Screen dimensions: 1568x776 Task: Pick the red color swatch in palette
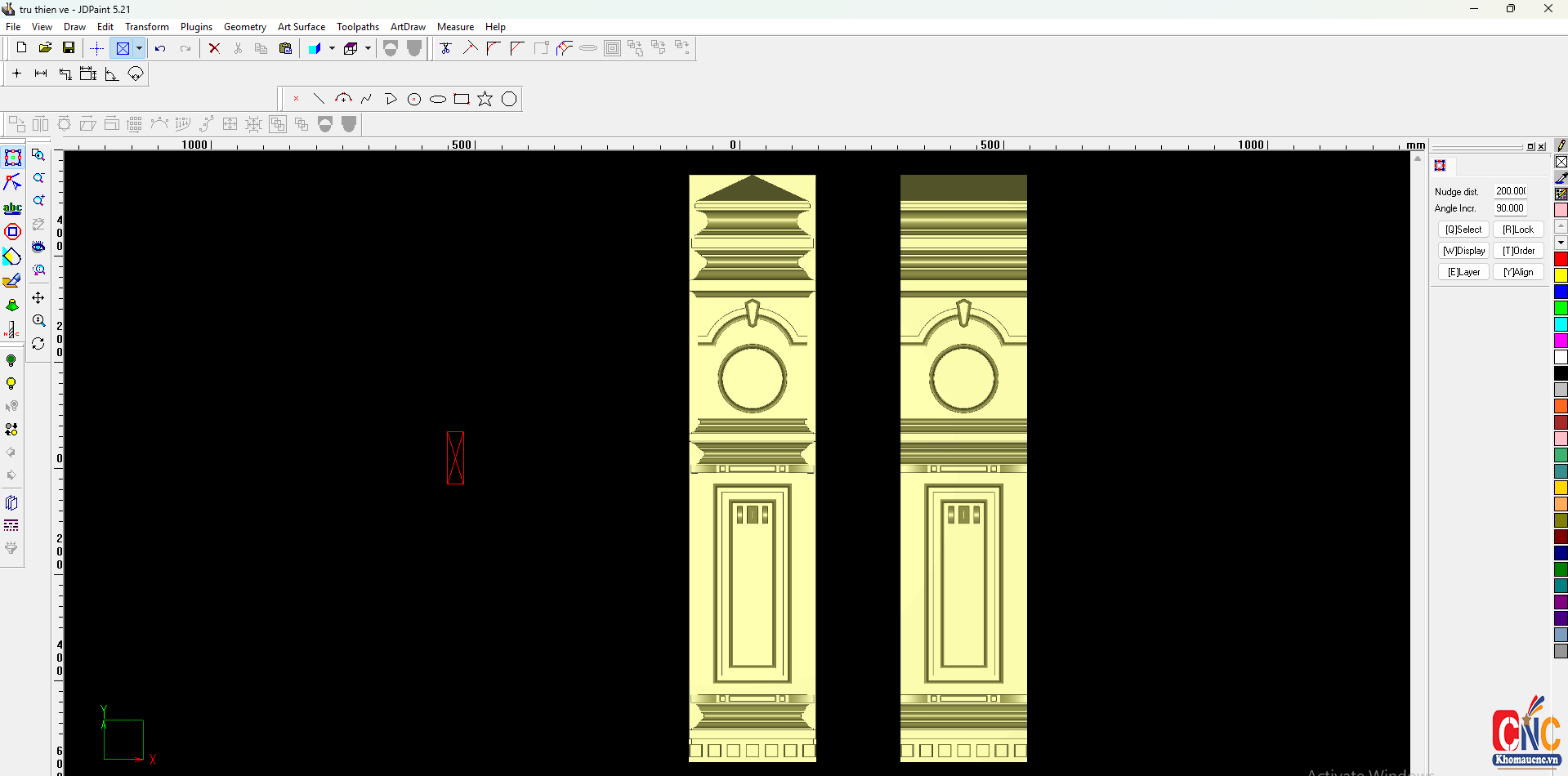tap(1561, 259)
